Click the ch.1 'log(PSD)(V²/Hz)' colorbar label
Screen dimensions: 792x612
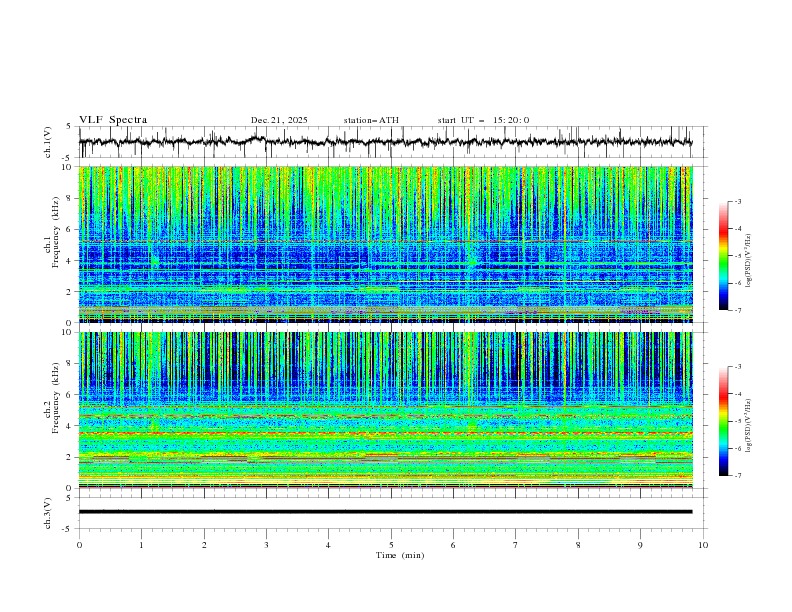pyautogui.click(x=749, y=261)
